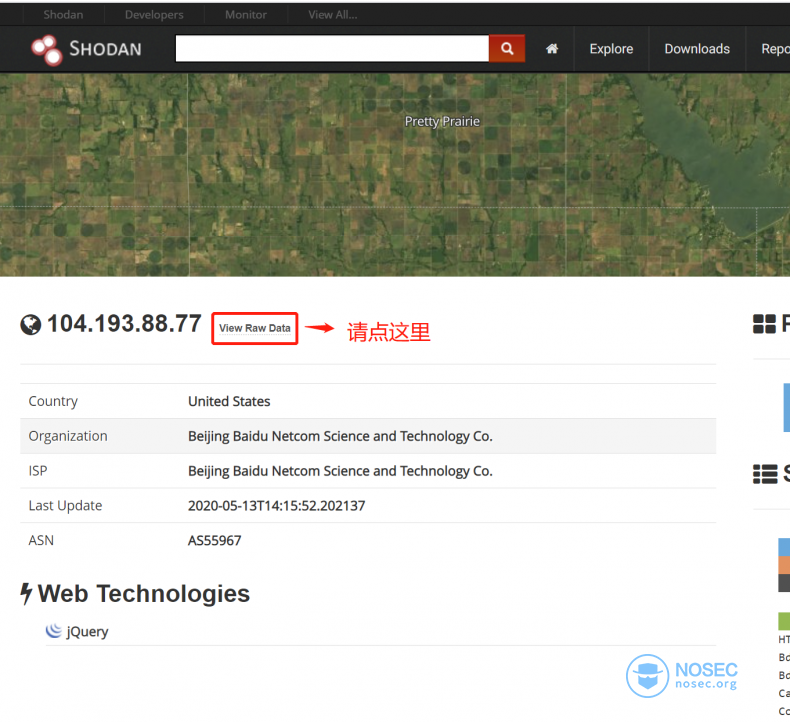Click the Last Update timestamp value
790x722 pixels.
pyautogui.click(x=276, y=506)
